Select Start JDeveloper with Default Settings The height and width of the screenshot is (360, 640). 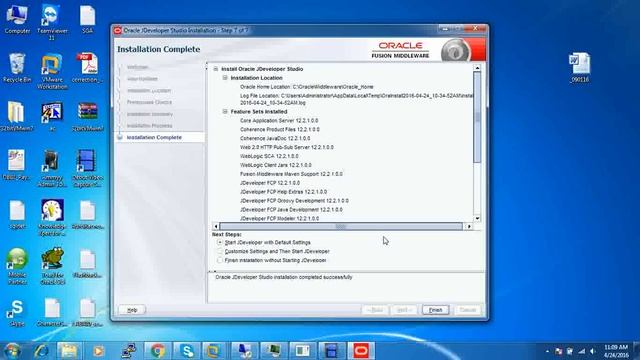(x=220, y=242)
